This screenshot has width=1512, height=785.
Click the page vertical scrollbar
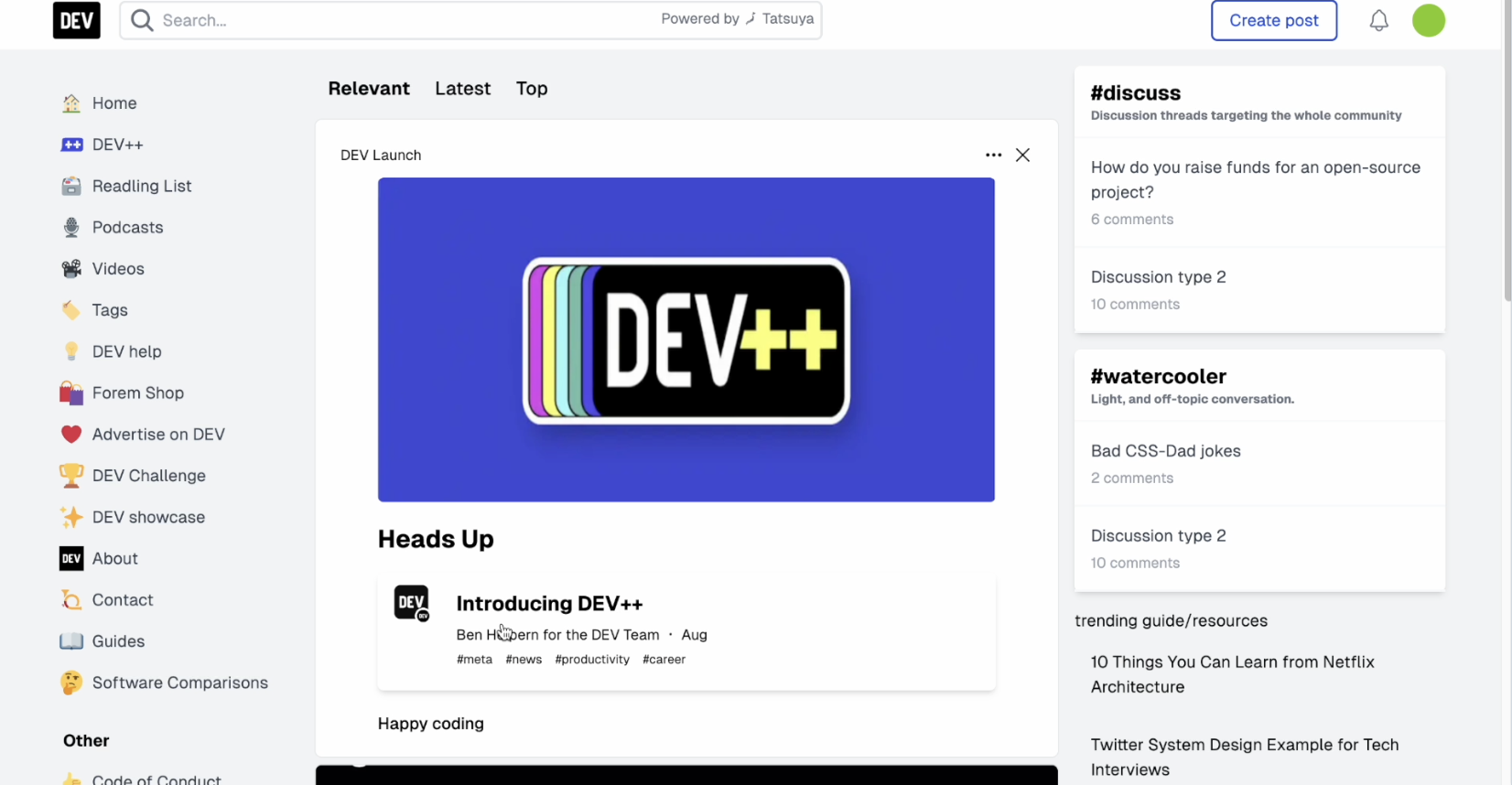click(x=1507, y=151)
